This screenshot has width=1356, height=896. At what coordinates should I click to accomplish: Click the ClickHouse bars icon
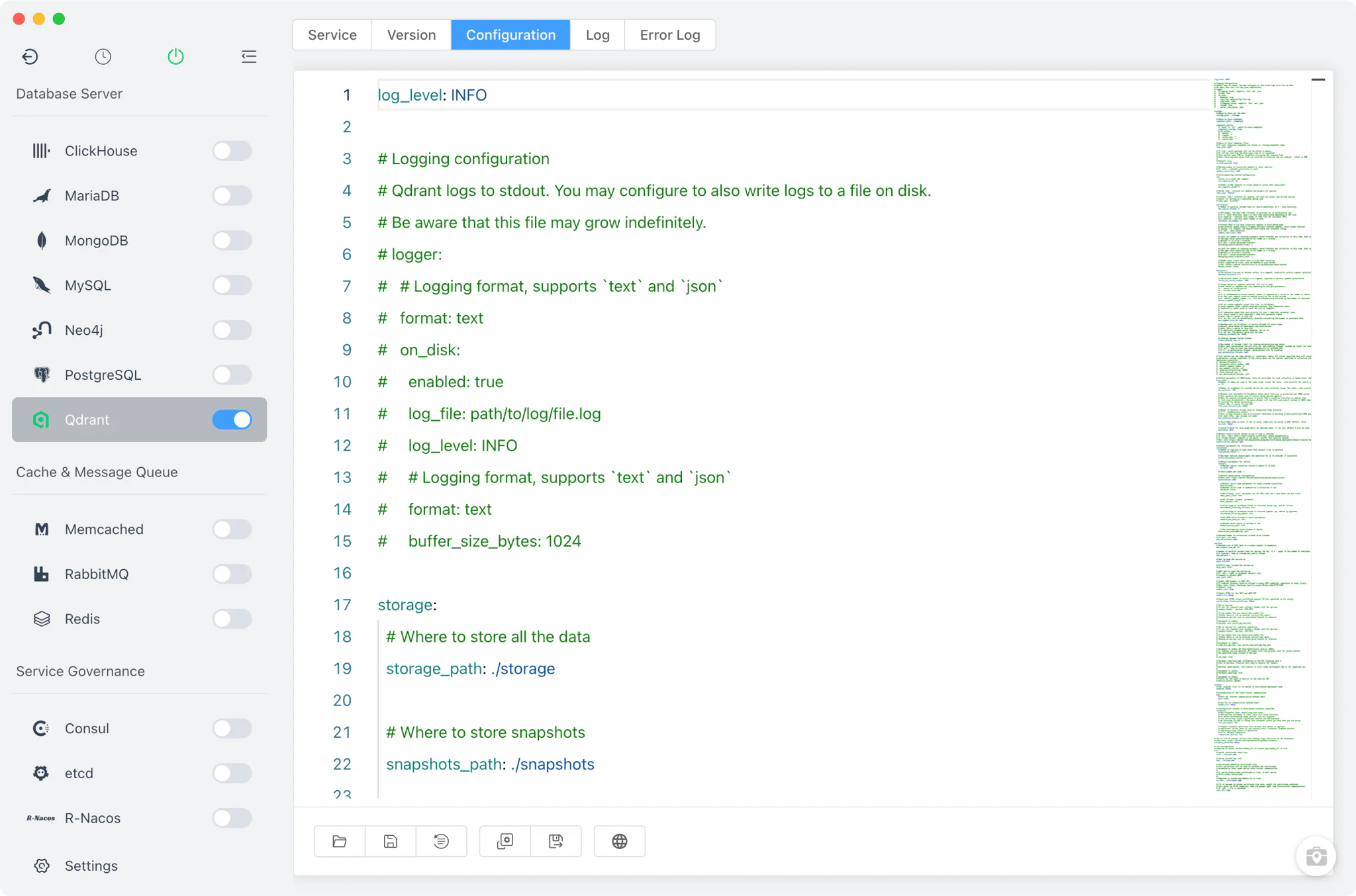tap(41, 151)
